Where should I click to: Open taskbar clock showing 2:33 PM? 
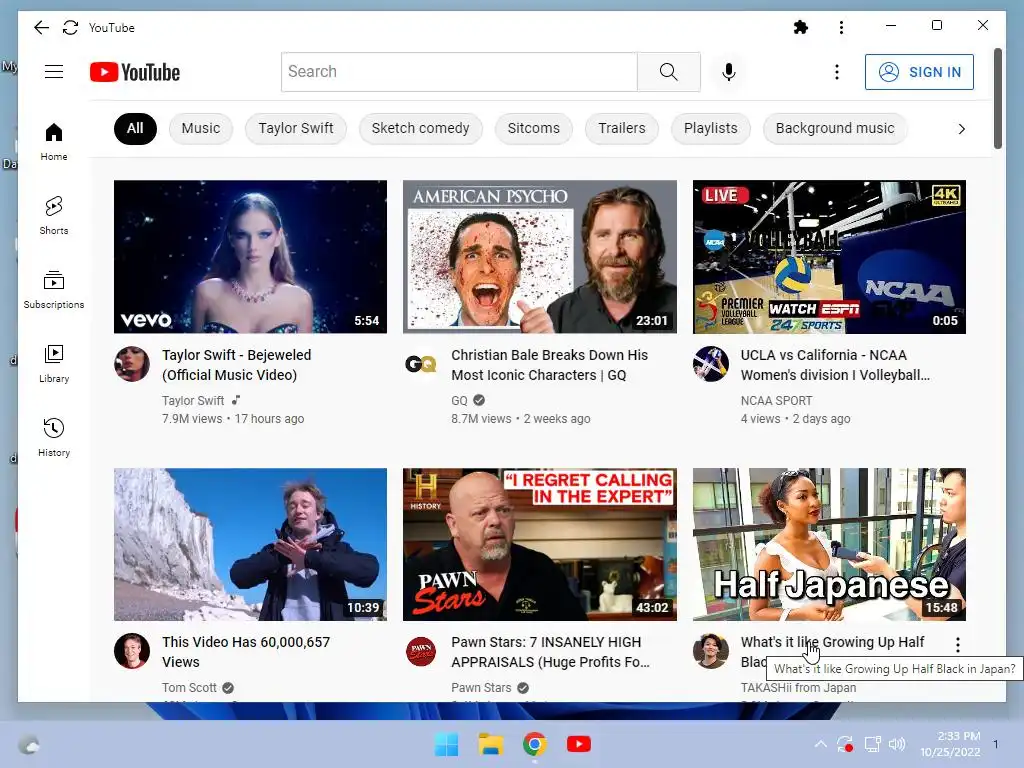(950, 744)
